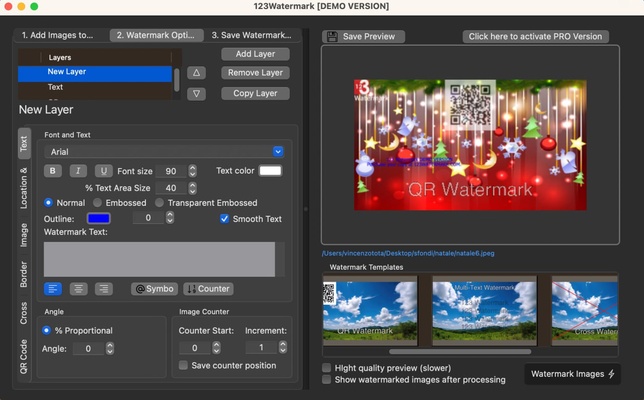Align watermark text left

tap(53, 289)
